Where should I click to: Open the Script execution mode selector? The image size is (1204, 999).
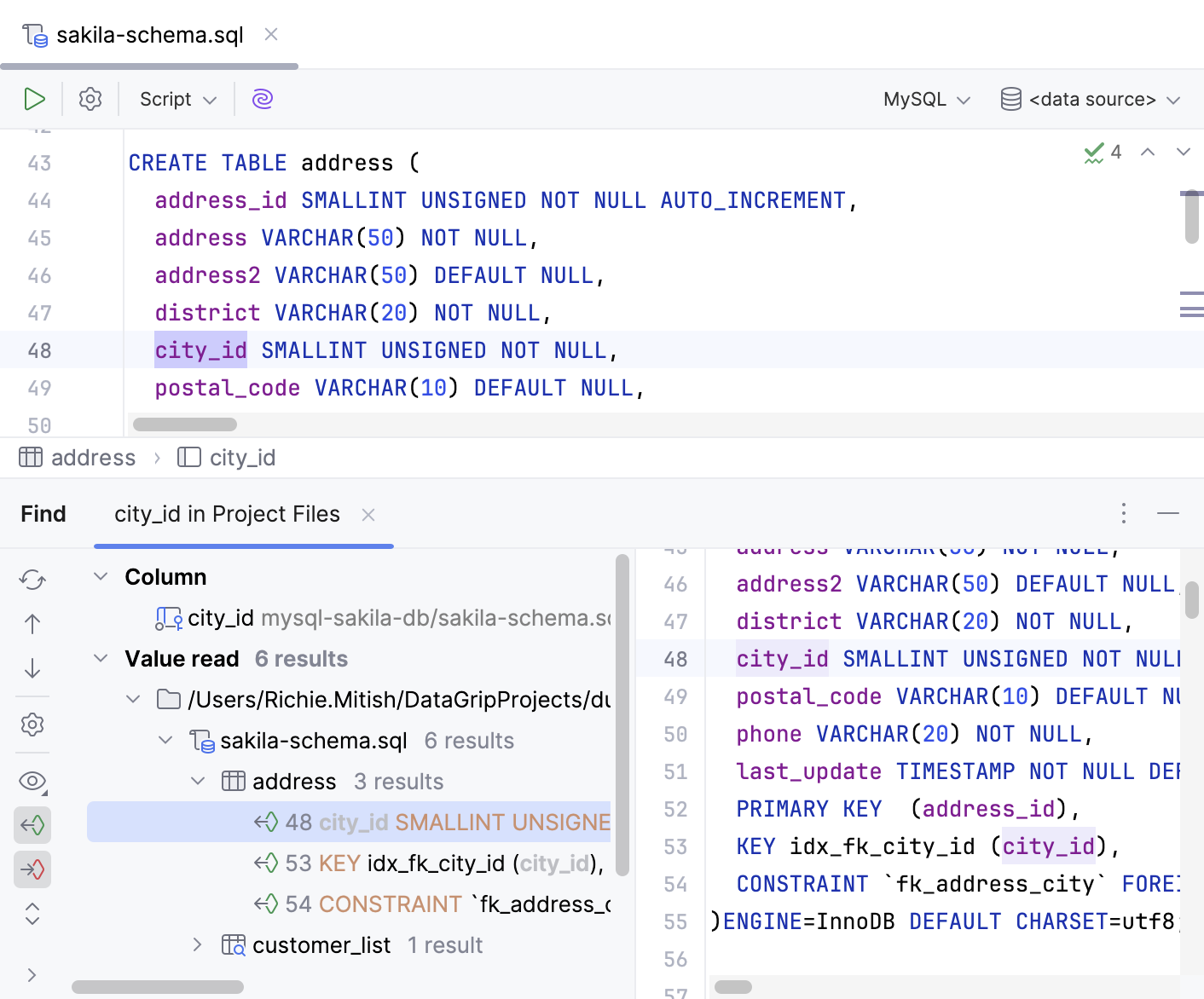(x=175, y=99)
